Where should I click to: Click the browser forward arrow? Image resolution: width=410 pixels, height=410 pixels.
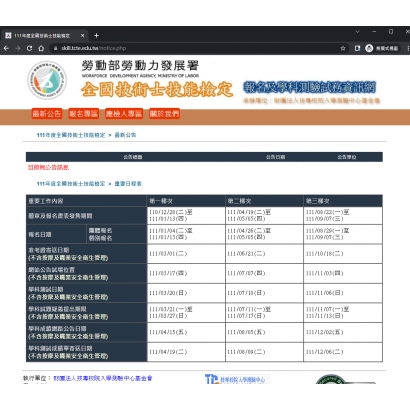(18, 48)
